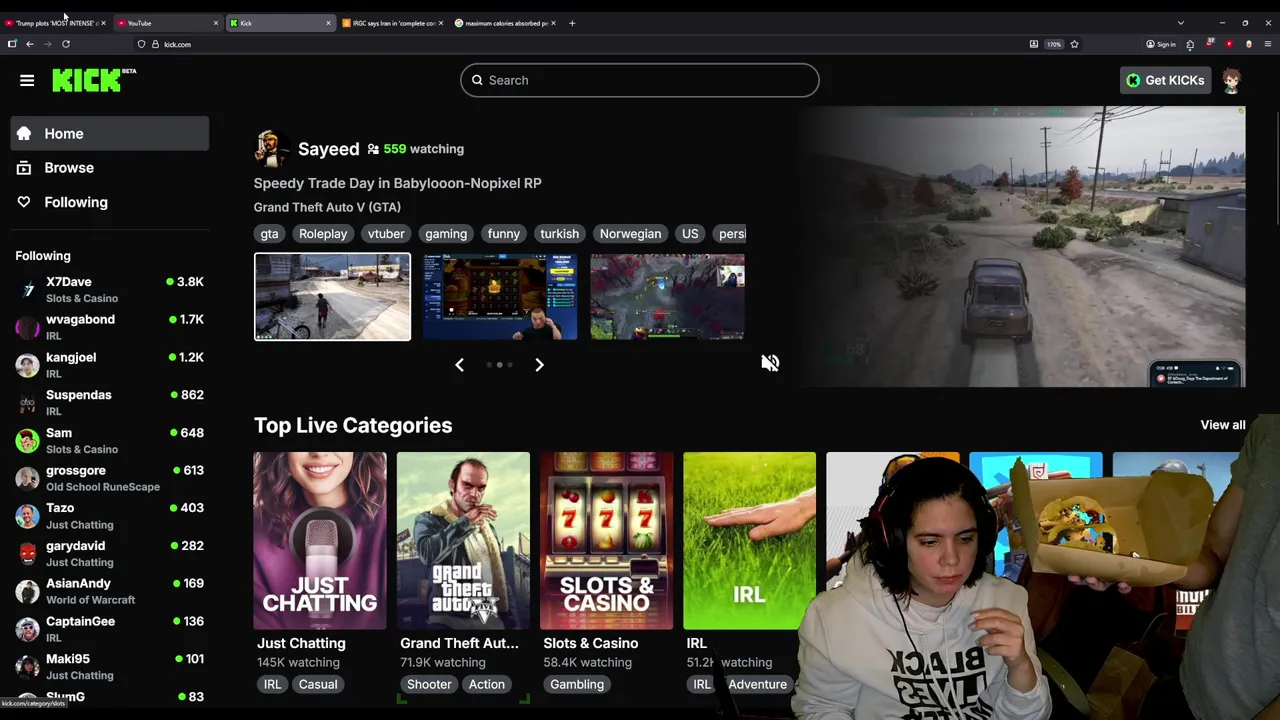The image size is (1280, 720).
Task: Open the featured stream video player
Action: pos(1022,246)
